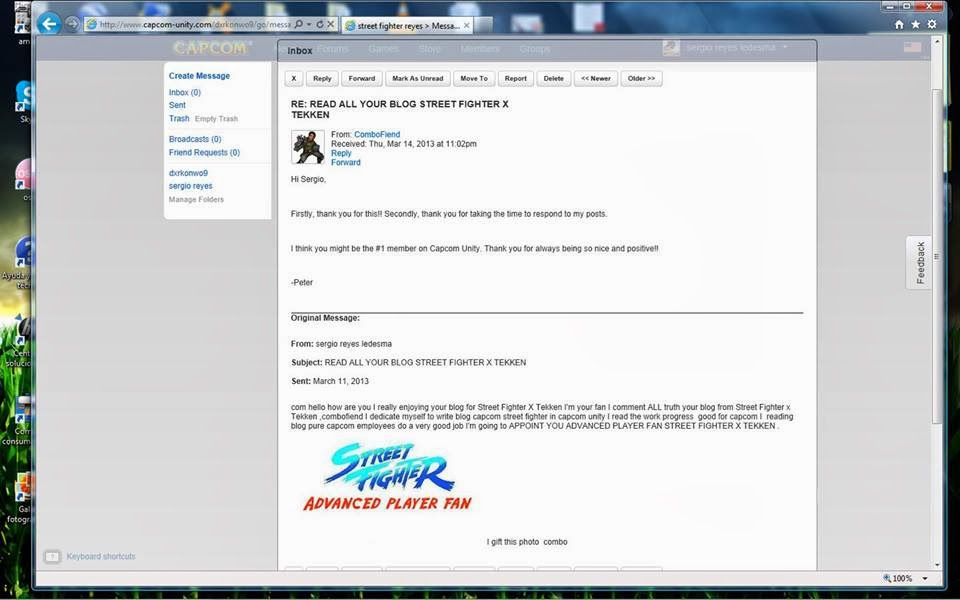Screen dimensions: 960x600
Task: Click the 'Hi Sergio,' greeting text
Action: click(308, 179)
